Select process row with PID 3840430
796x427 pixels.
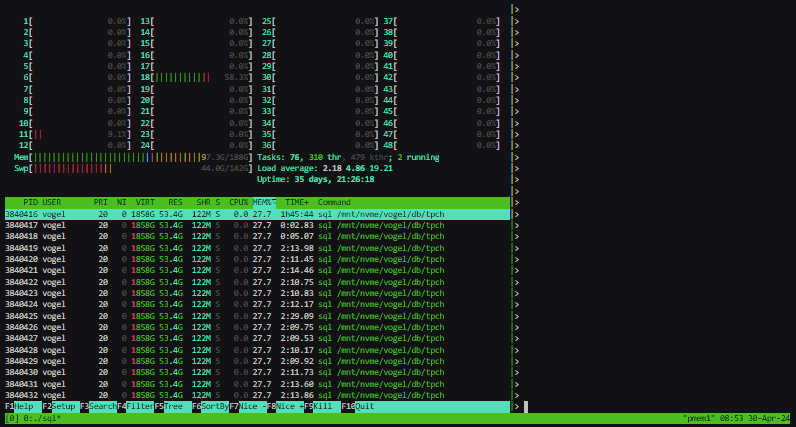[x=257, y=373]
